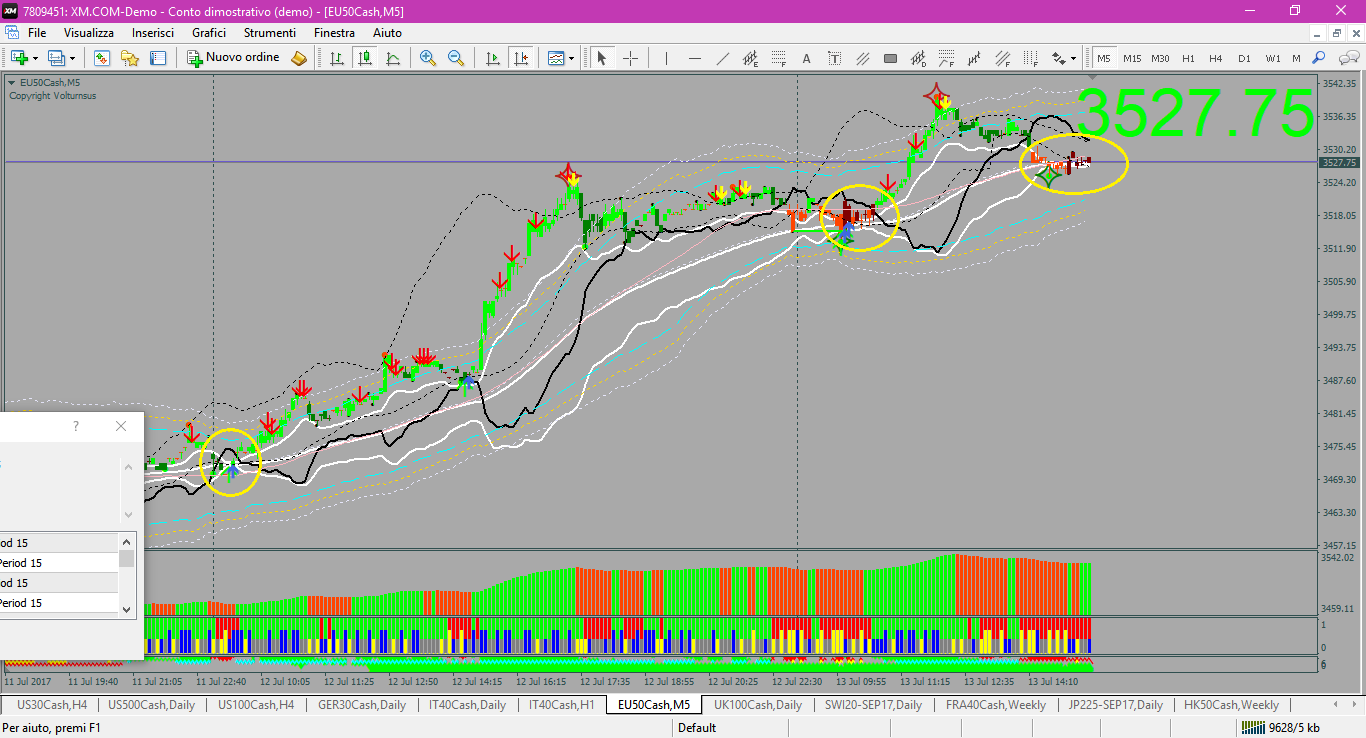Switch to the UK100Cash,Daily chart tab
The width and height of the screenshot is (1366, 738).
click(x=757, y=705)
